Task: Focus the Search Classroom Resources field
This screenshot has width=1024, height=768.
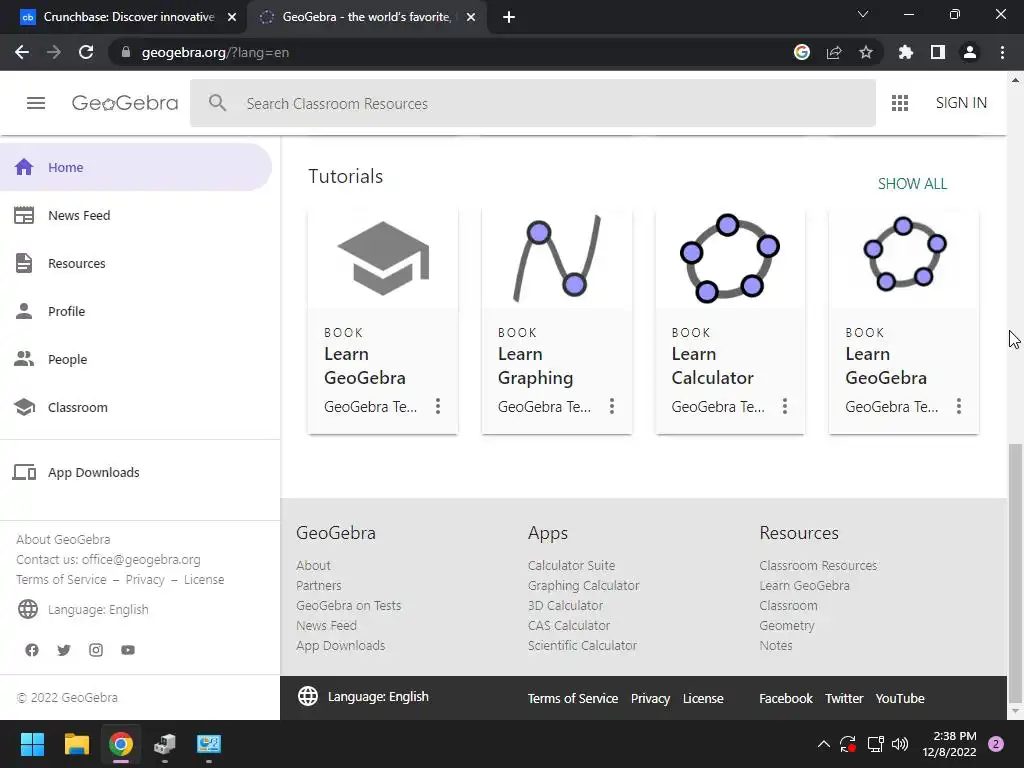Action: click(533, 103)
